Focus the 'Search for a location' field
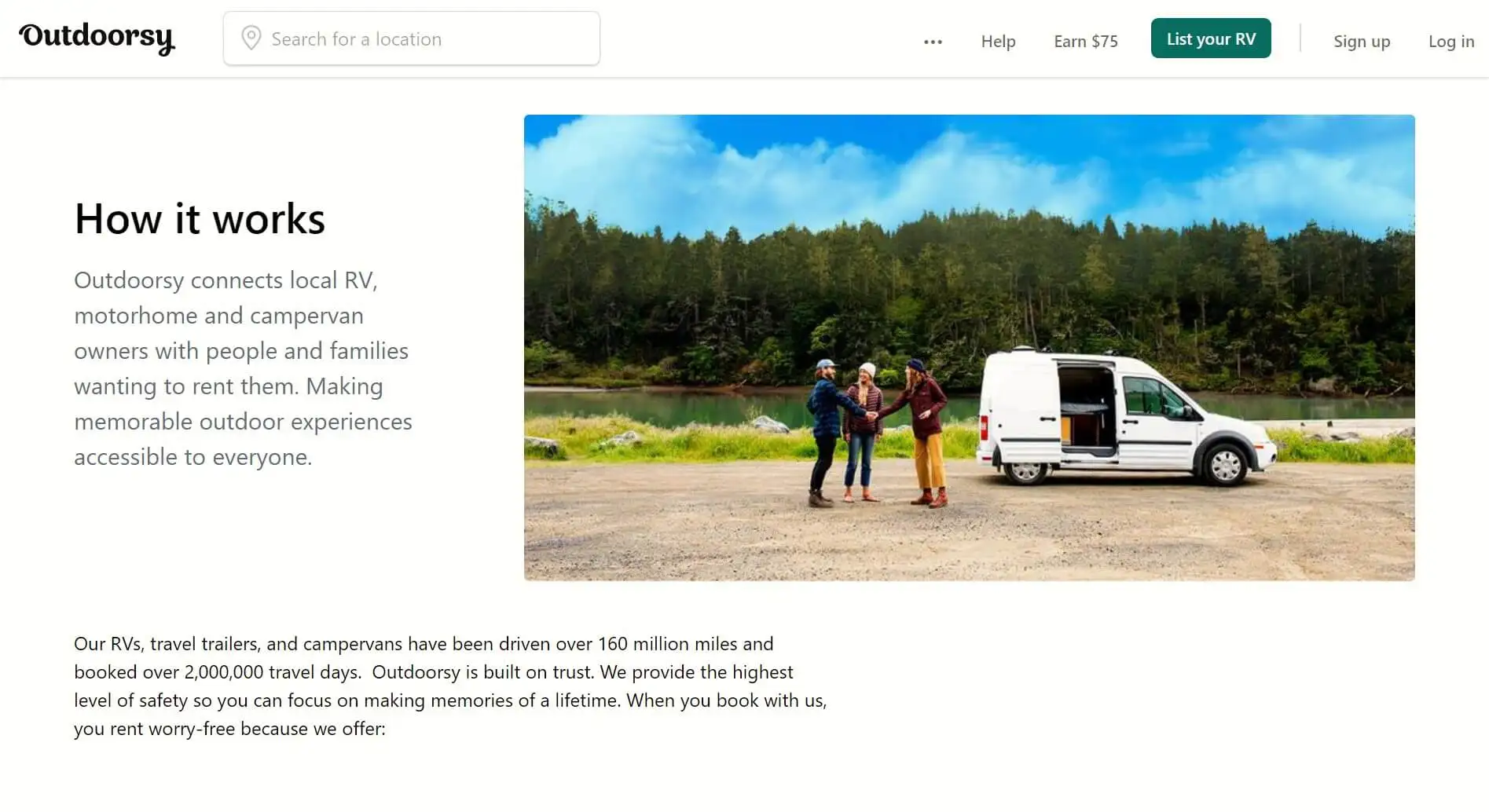 click(411, 38)
